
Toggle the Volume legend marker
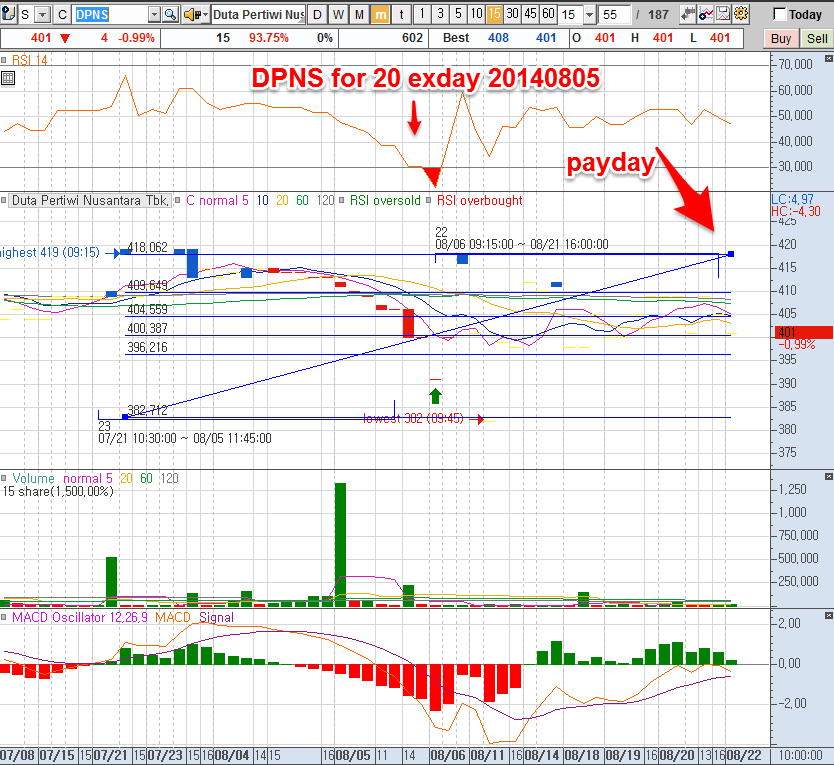coord(4,478)
